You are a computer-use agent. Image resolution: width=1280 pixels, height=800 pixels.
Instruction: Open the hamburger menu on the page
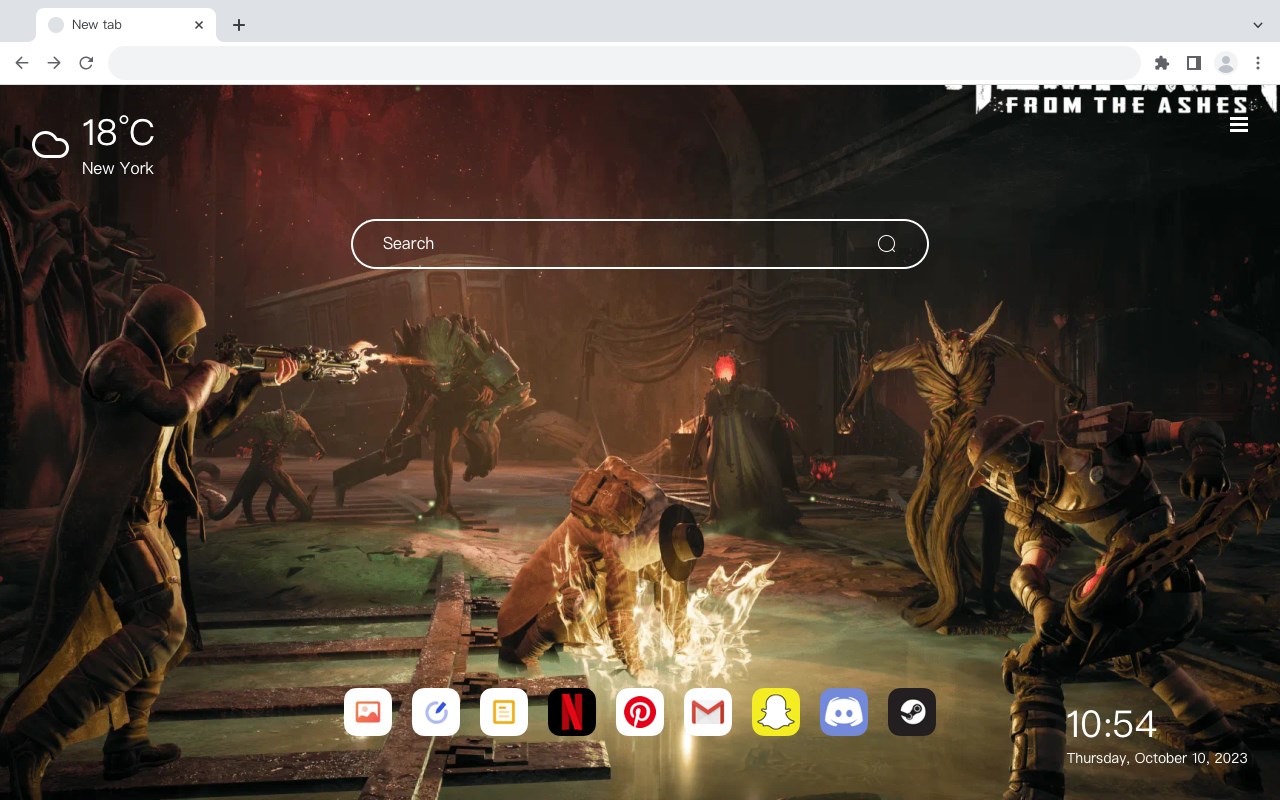[1239, 124]
